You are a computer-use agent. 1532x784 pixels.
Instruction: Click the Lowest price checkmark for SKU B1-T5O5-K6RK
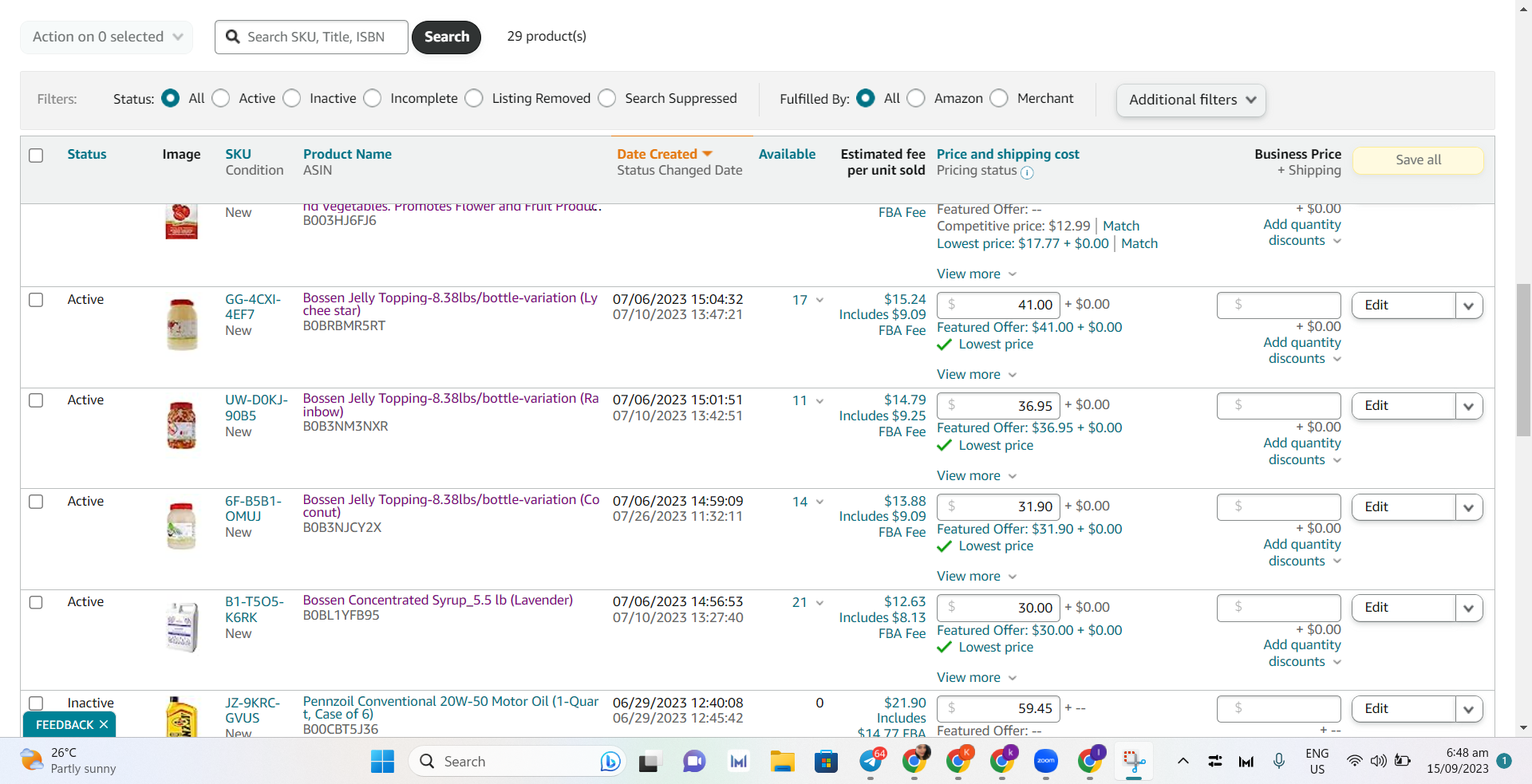[945, 647]
